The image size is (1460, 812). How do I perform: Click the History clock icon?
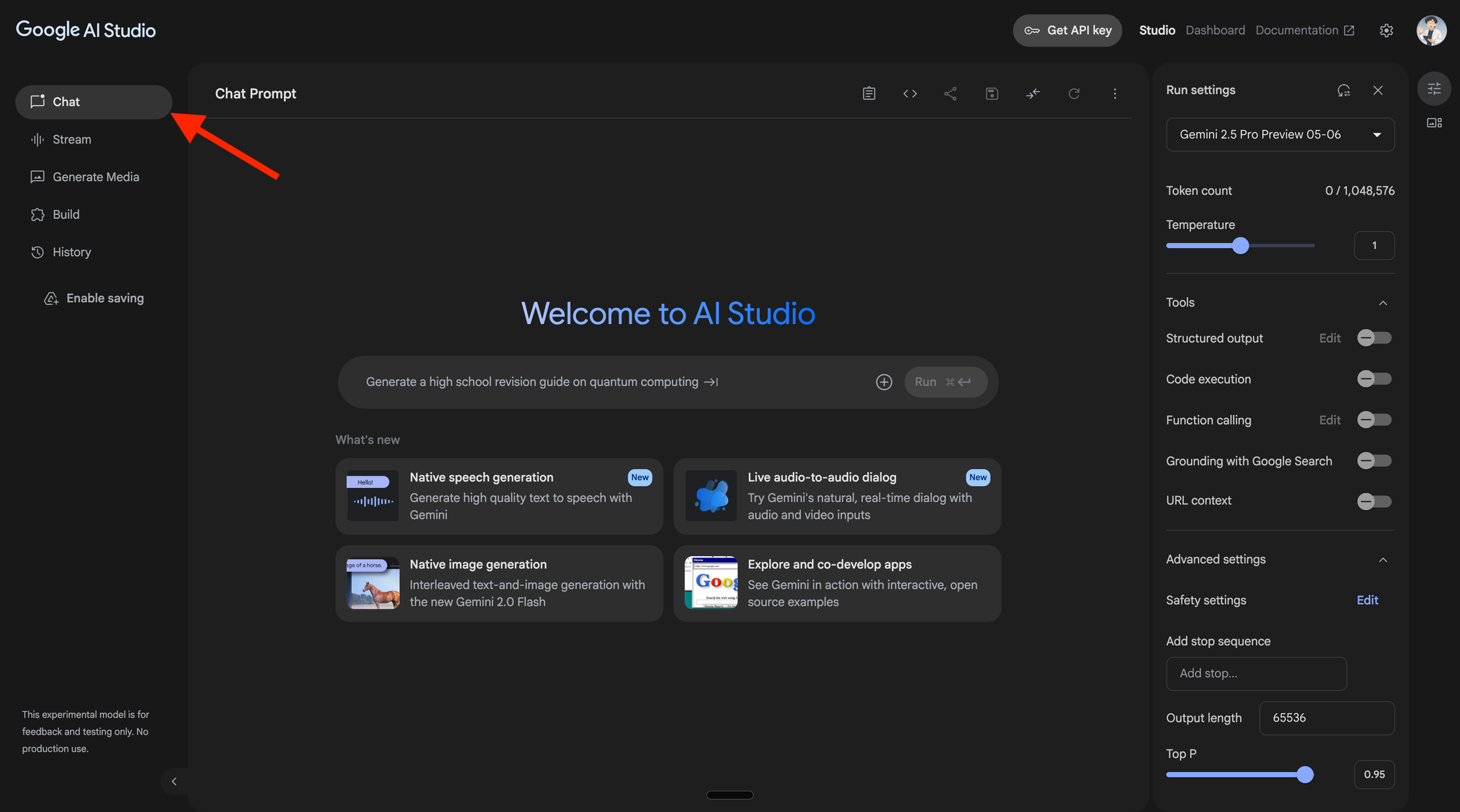point(37,252)
